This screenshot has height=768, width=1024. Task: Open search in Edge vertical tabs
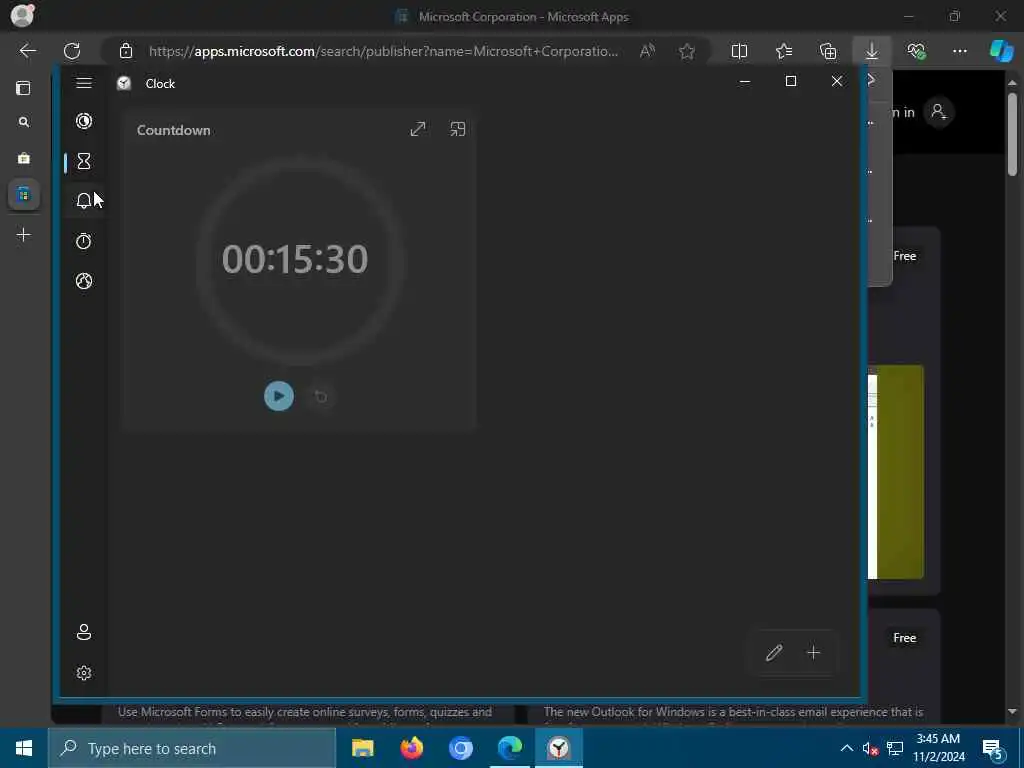pos(24,122)
